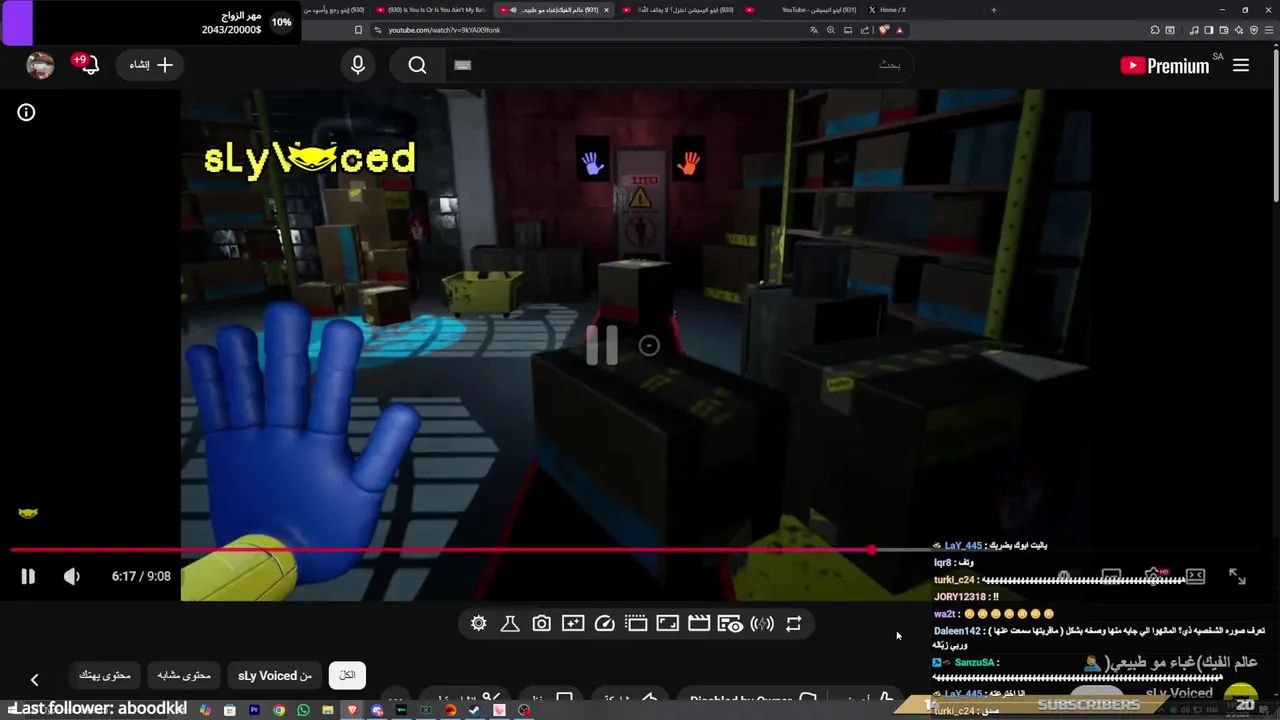Open the on-screen keyboard icon in search
Viewport: 1280px width, 720px height.
click(462, 65)
